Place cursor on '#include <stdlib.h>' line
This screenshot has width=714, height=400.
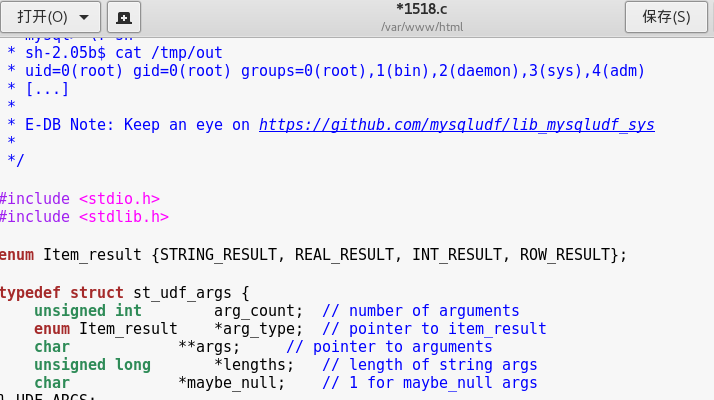tap(84, 217)
